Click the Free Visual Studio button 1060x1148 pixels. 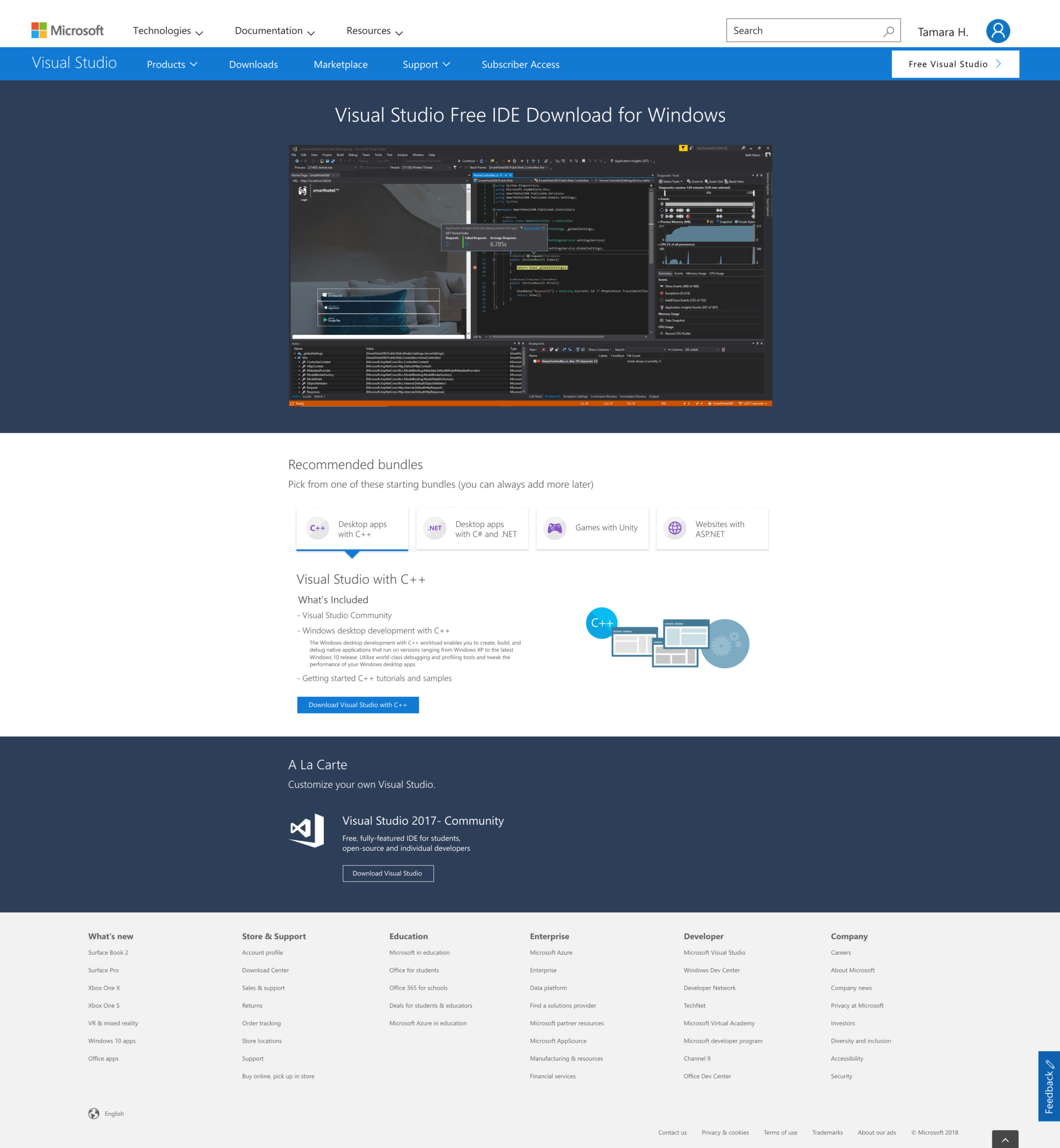955,64
